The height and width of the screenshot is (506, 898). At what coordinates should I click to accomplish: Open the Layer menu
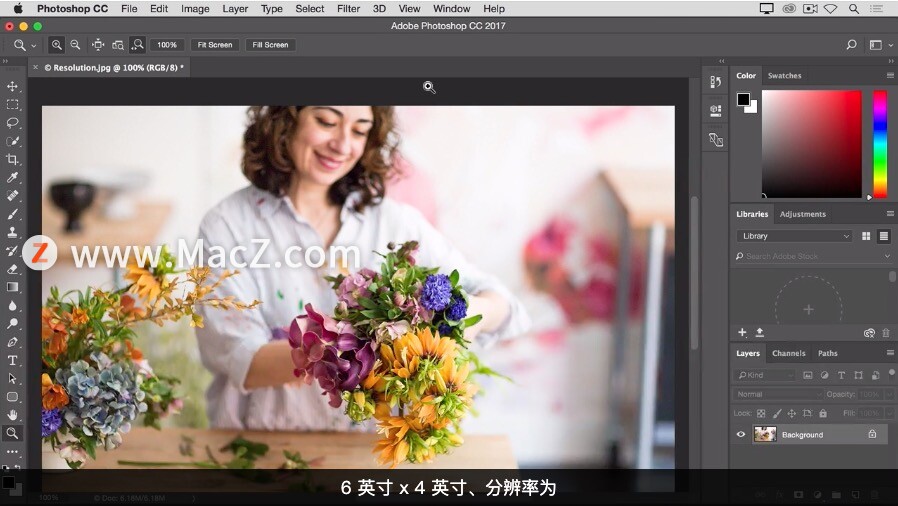[235, 9]
